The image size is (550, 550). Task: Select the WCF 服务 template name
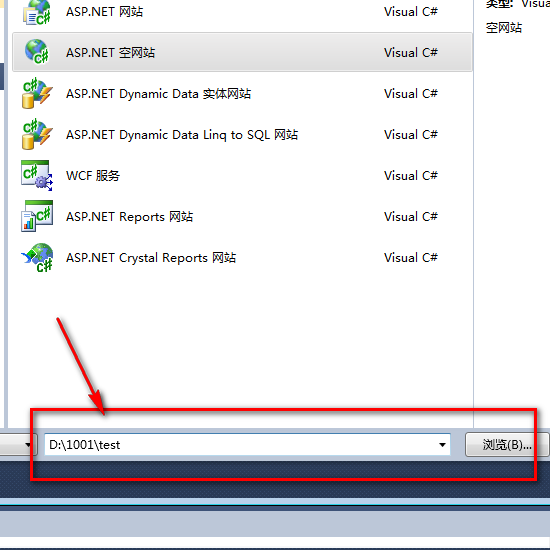[x=93, y=176]
